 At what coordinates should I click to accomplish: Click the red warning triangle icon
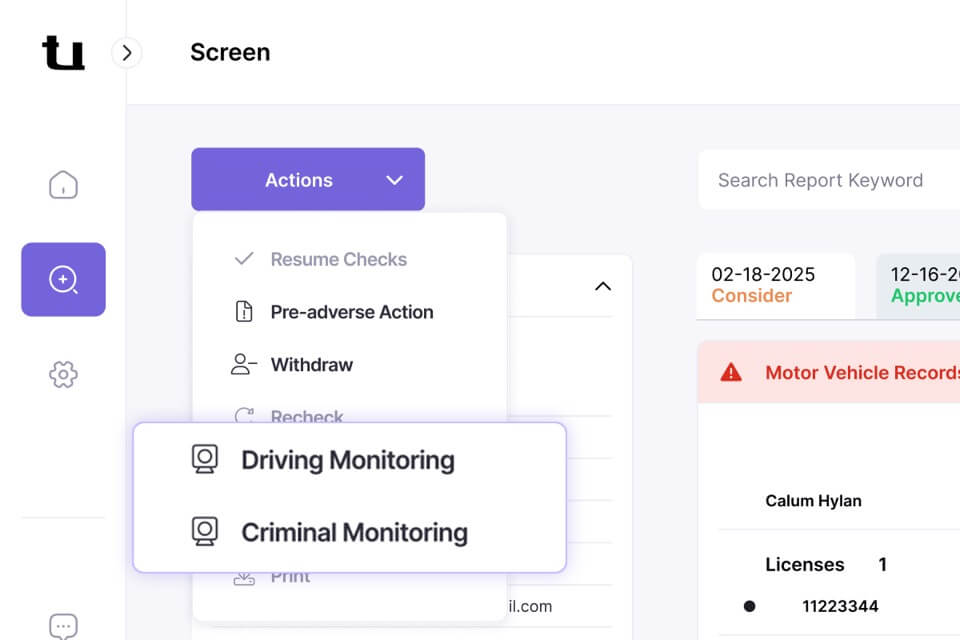pyautogui.click(x=731, y=373)
